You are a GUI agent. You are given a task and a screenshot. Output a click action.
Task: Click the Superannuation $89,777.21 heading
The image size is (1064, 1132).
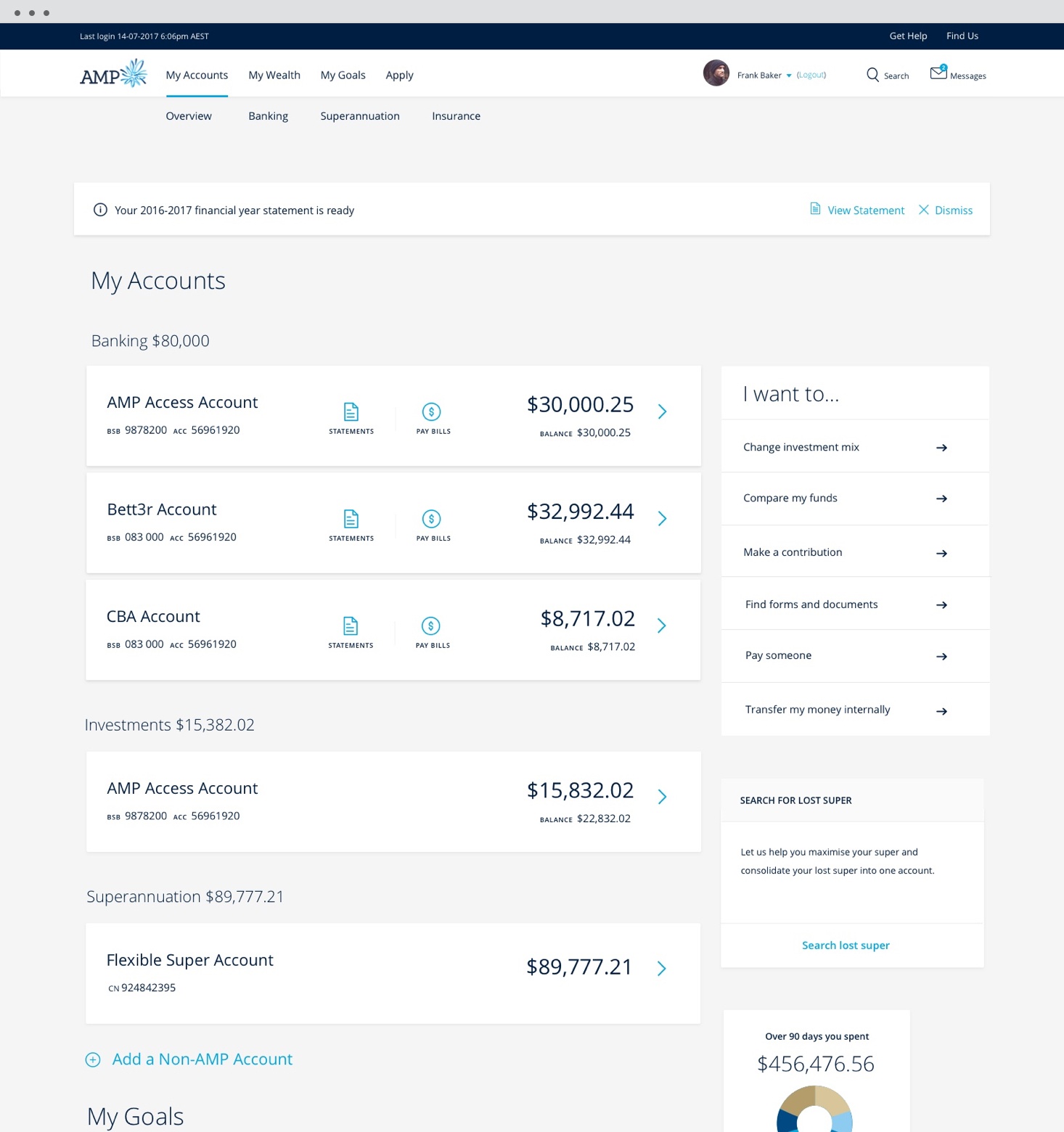185,896
